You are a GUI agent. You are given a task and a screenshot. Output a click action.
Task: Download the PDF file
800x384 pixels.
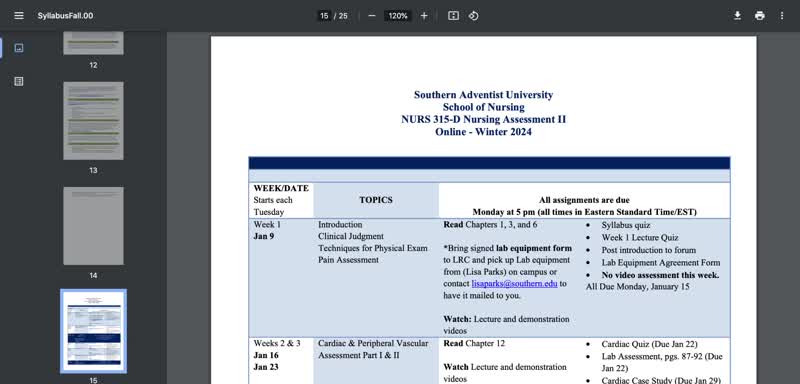pos(737,16)
